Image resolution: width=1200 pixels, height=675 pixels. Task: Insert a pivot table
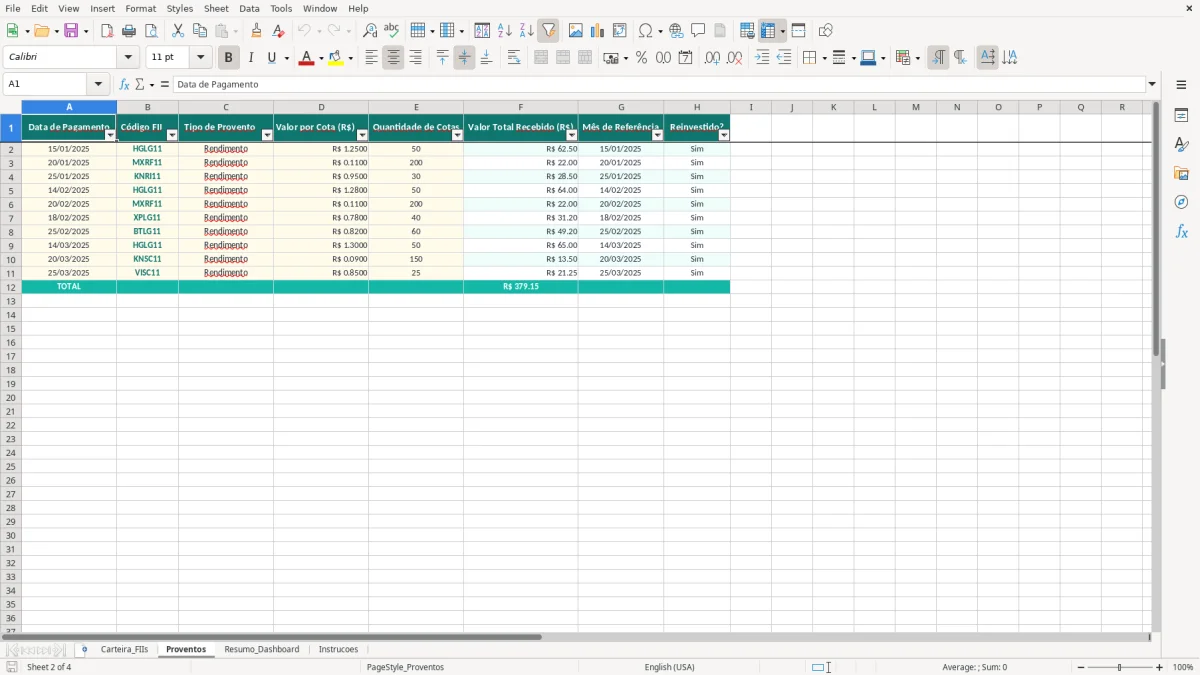click(x=620, y=31)
